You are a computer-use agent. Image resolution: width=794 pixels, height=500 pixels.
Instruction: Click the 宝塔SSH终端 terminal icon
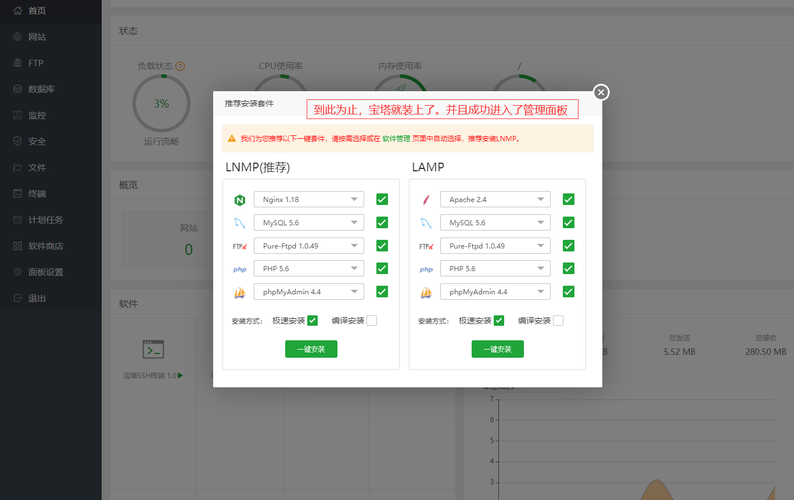pyautogui.click(x=153, y=349)
